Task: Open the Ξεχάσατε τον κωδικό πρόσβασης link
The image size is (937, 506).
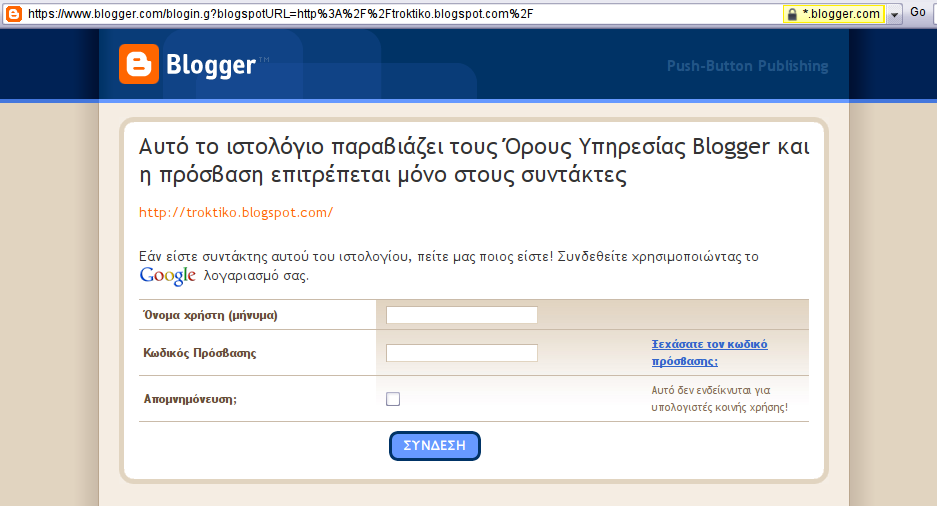Action: point(709,352)
